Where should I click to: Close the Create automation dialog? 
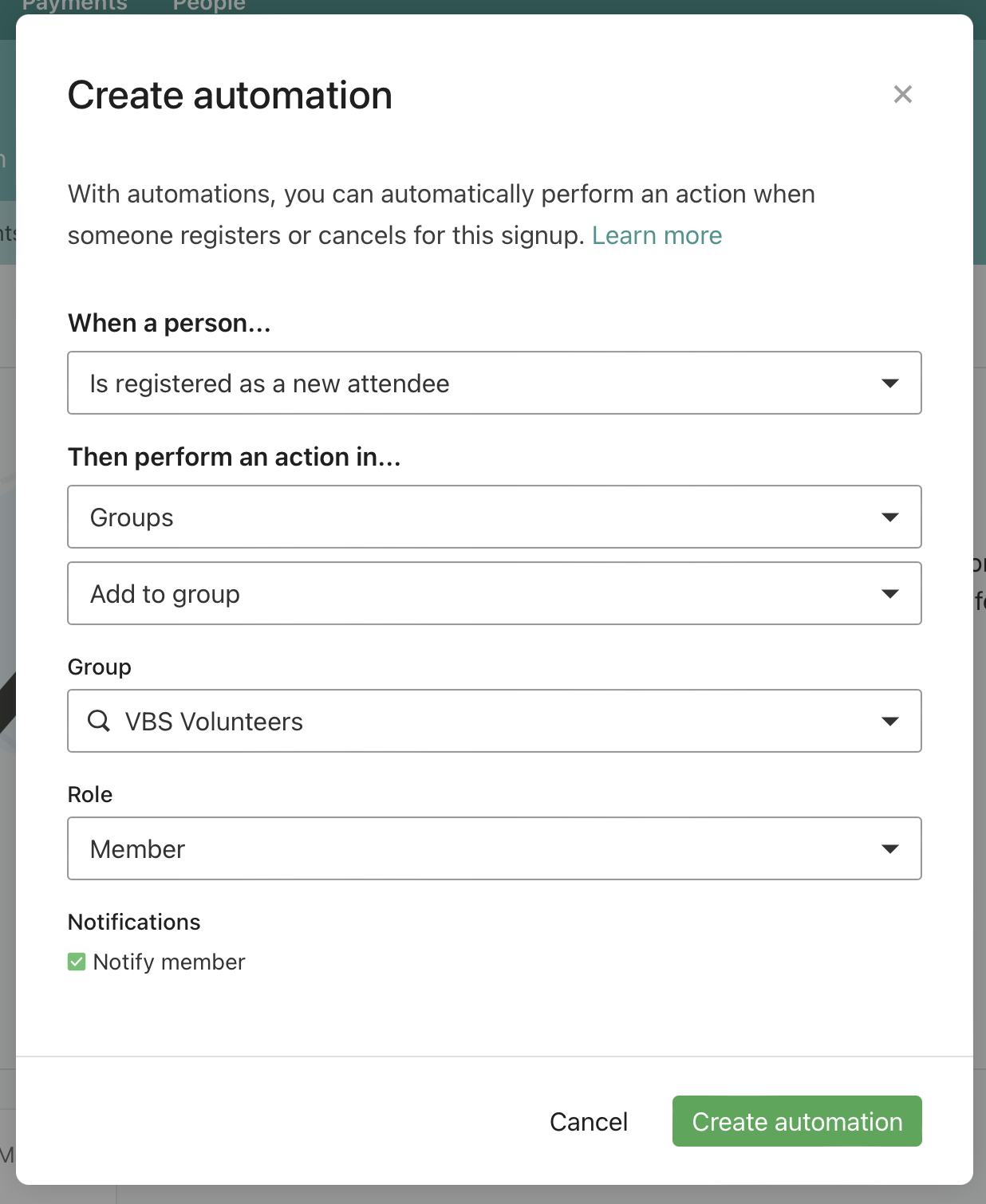(x=902, y=94)
